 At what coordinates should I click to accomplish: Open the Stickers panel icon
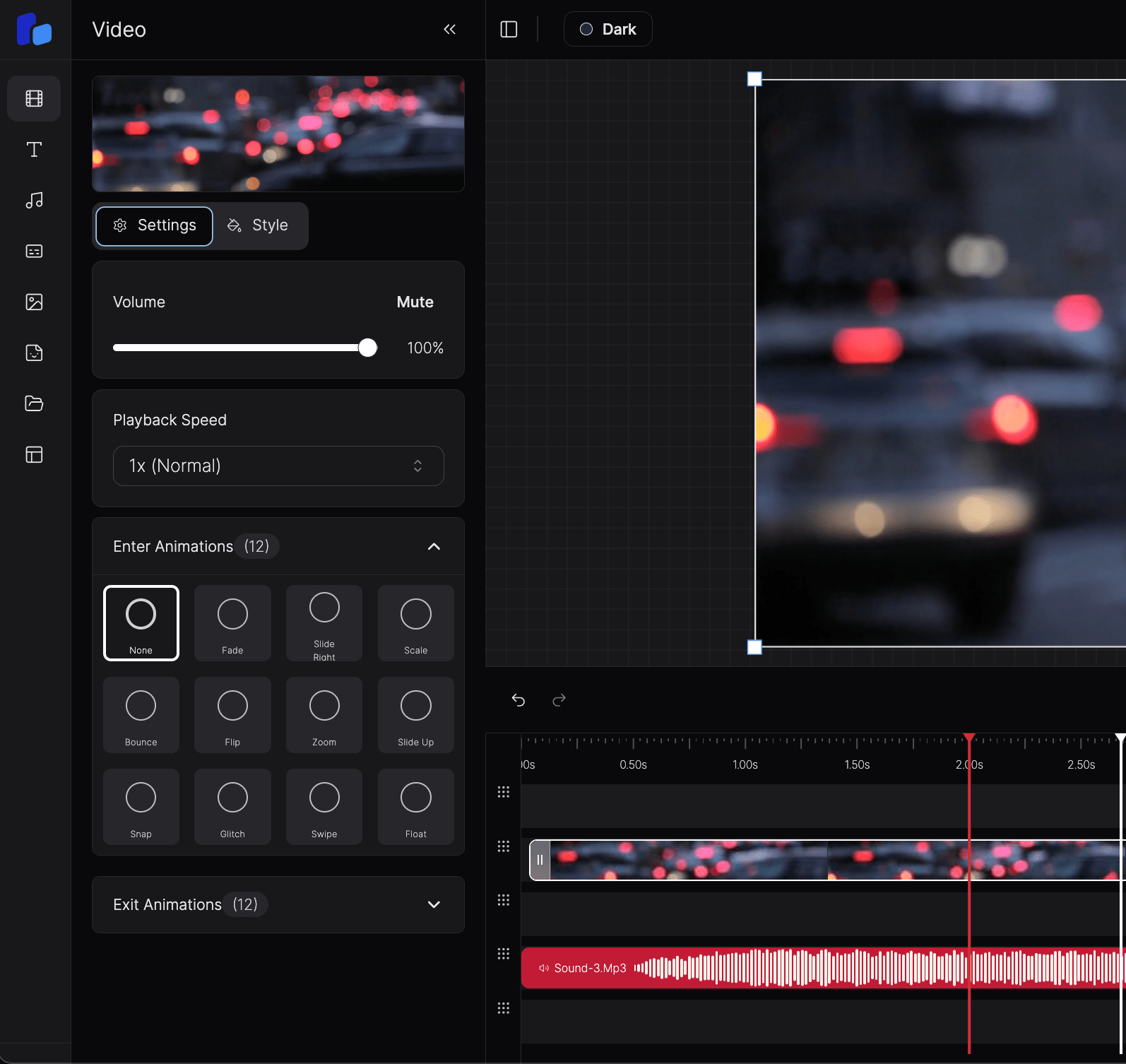click(34, 353)
